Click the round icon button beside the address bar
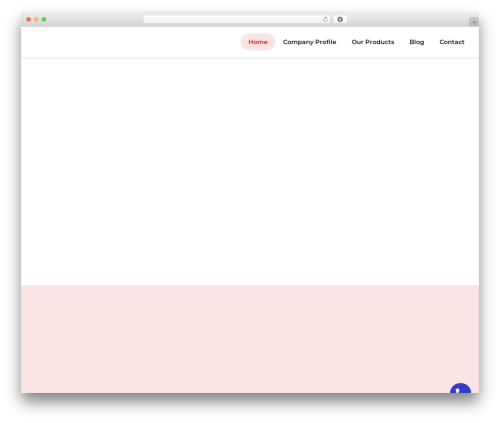The width and height of the screenshot is (500, 423). coord(340,19)
